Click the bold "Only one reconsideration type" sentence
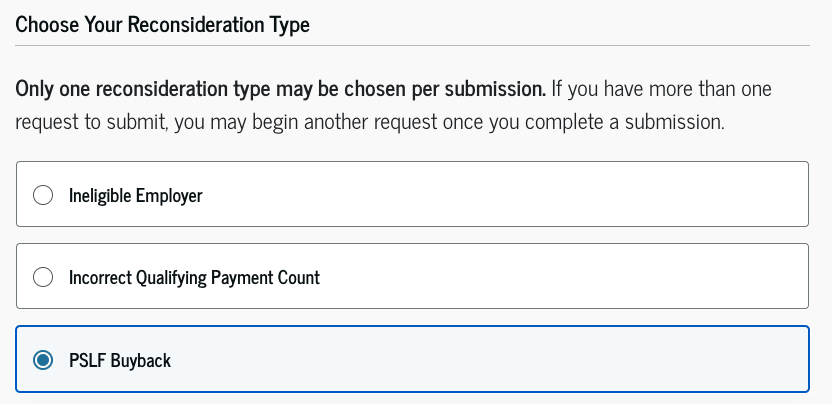The image size is (832, 404). pyautogui.click(x=280, y=88)
